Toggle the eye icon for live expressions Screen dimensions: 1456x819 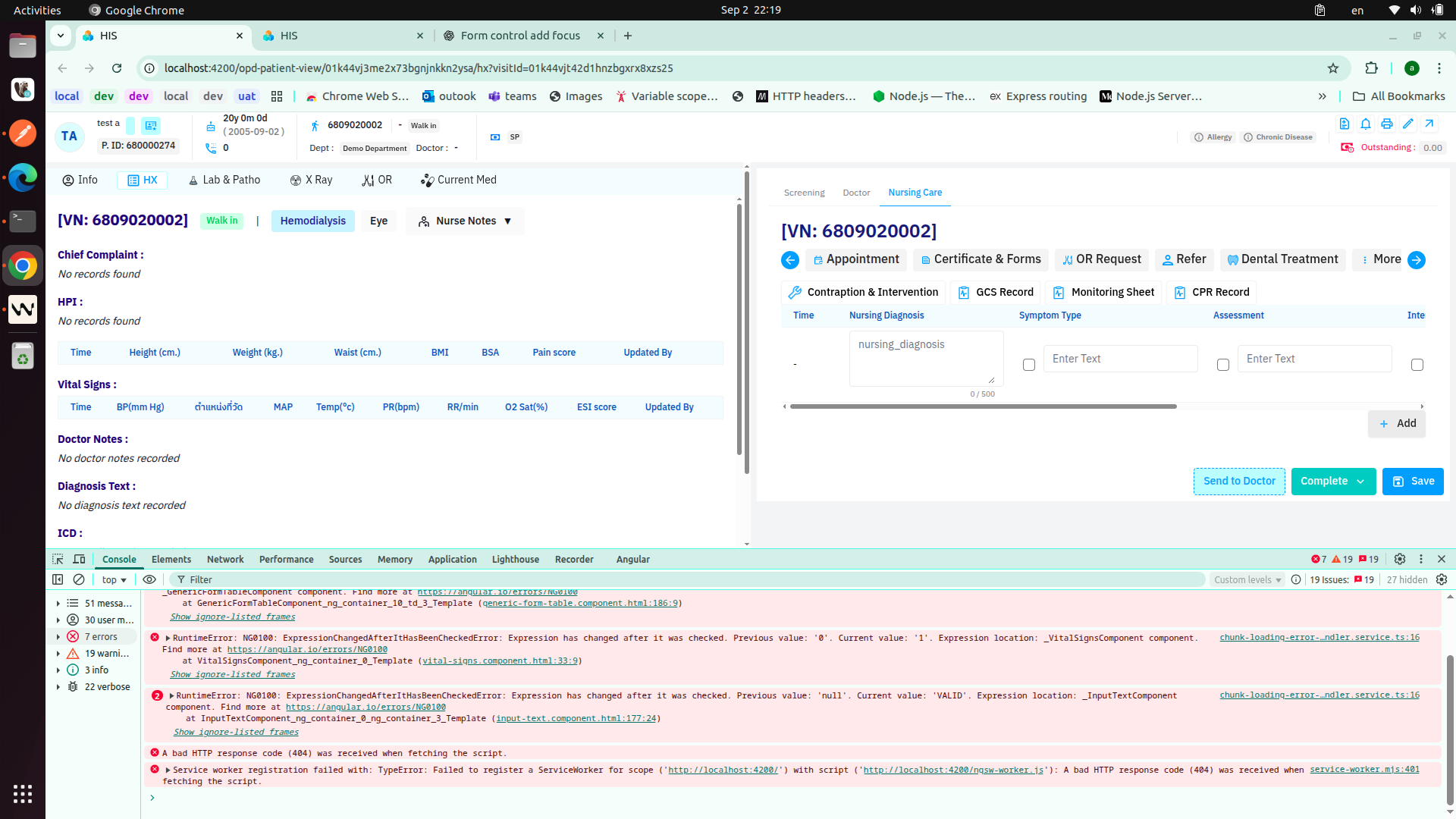tap(149, 579)
